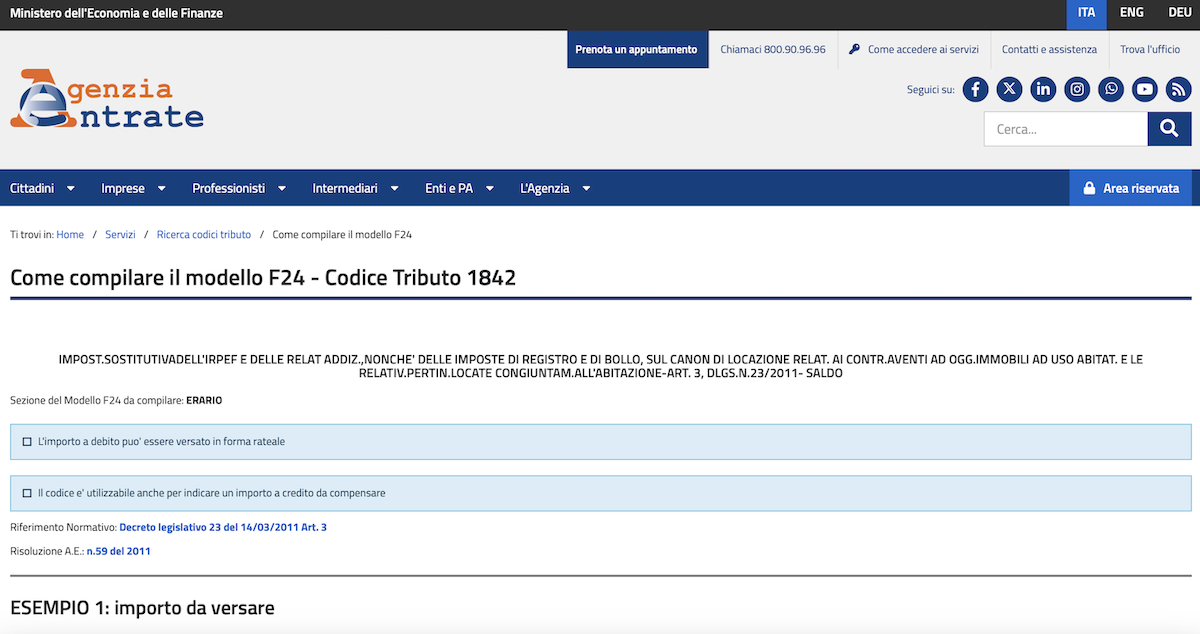The width and height of the screenshot is (1200, 634).
Task: Open the Decreto legislativo 23 link
Action: (223, 527)
